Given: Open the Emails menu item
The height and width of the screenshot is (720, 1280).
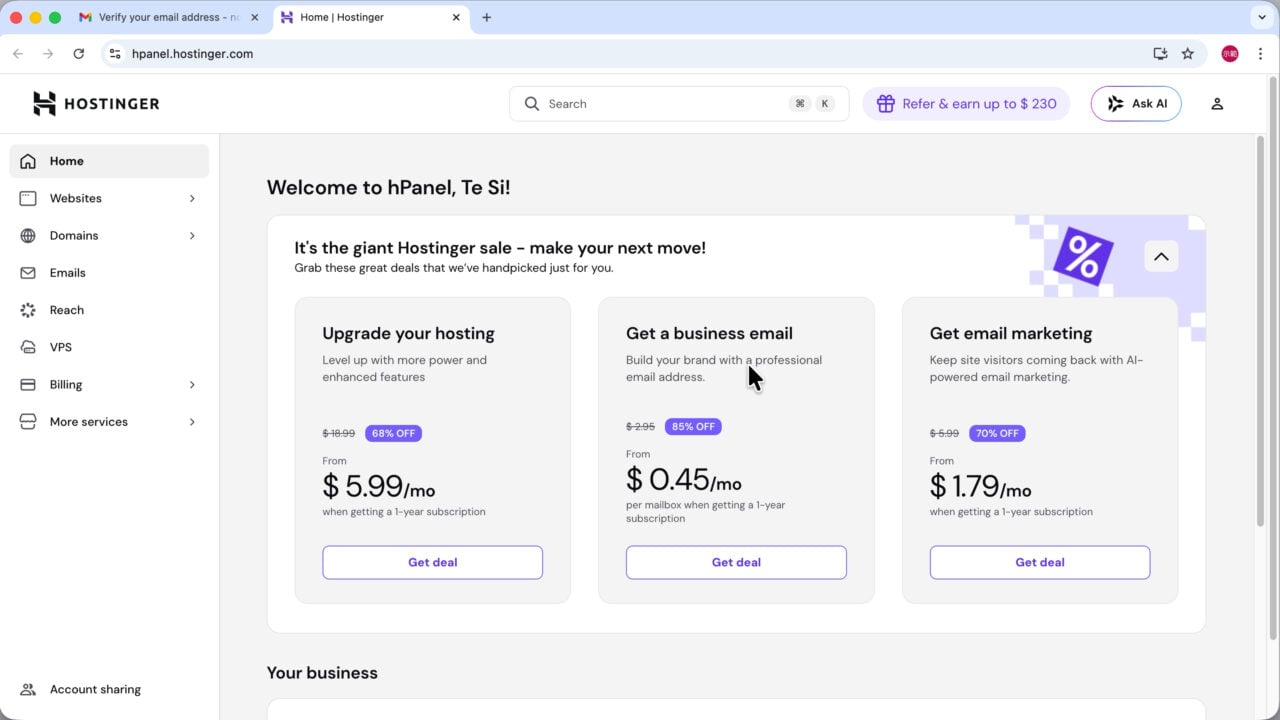Looking at the screenshot, I should coord(109,273).
